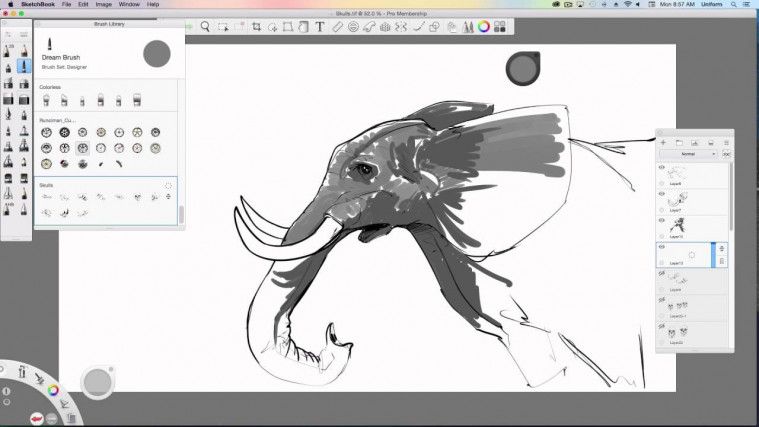759x427 pixels.
Task: Open the Normal blend mode dropdown
Action: [x=689, y=154]
